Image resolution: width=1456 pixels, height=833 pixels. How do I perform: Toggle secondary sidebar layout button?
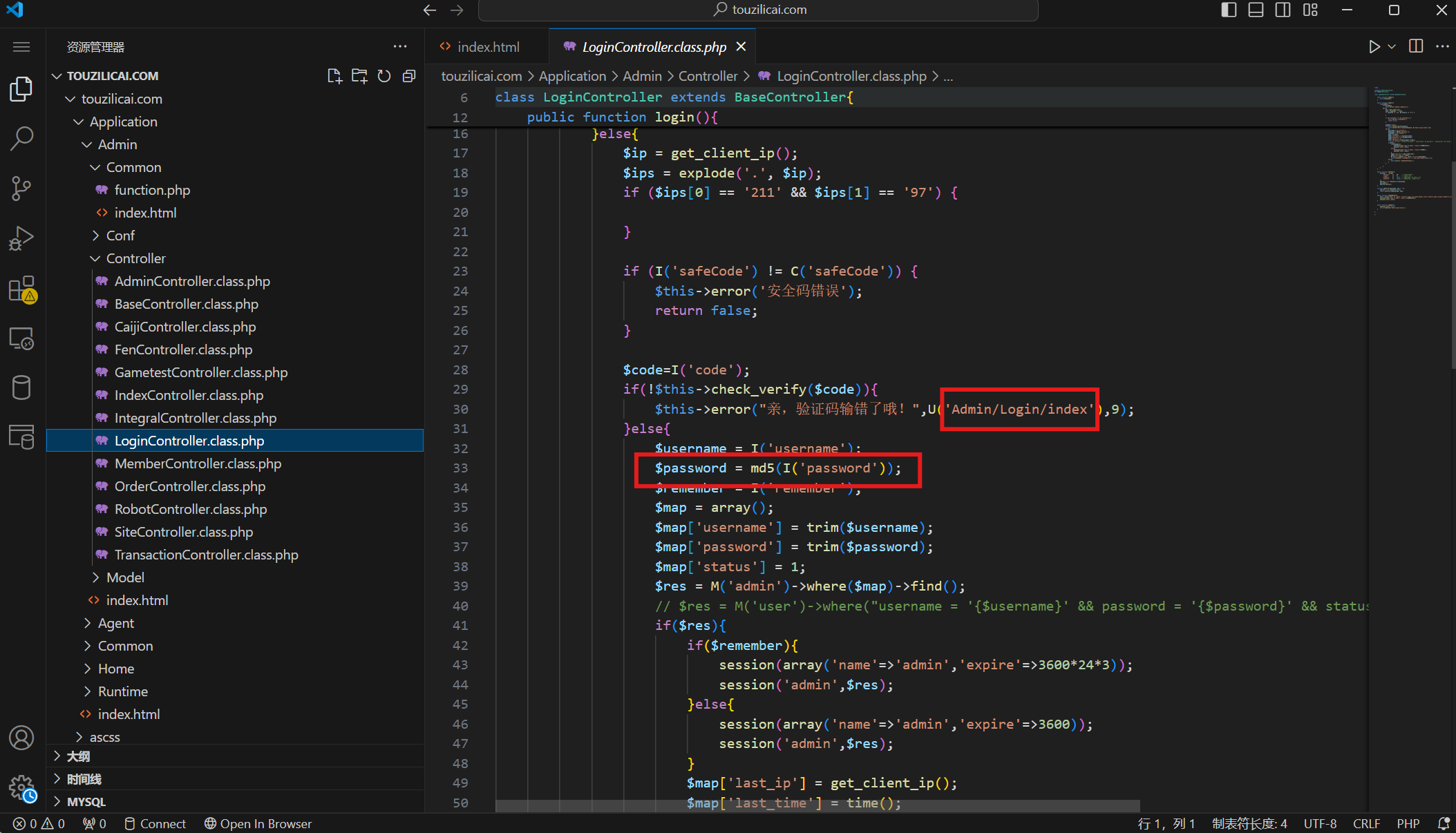(x=1283, y=10)
